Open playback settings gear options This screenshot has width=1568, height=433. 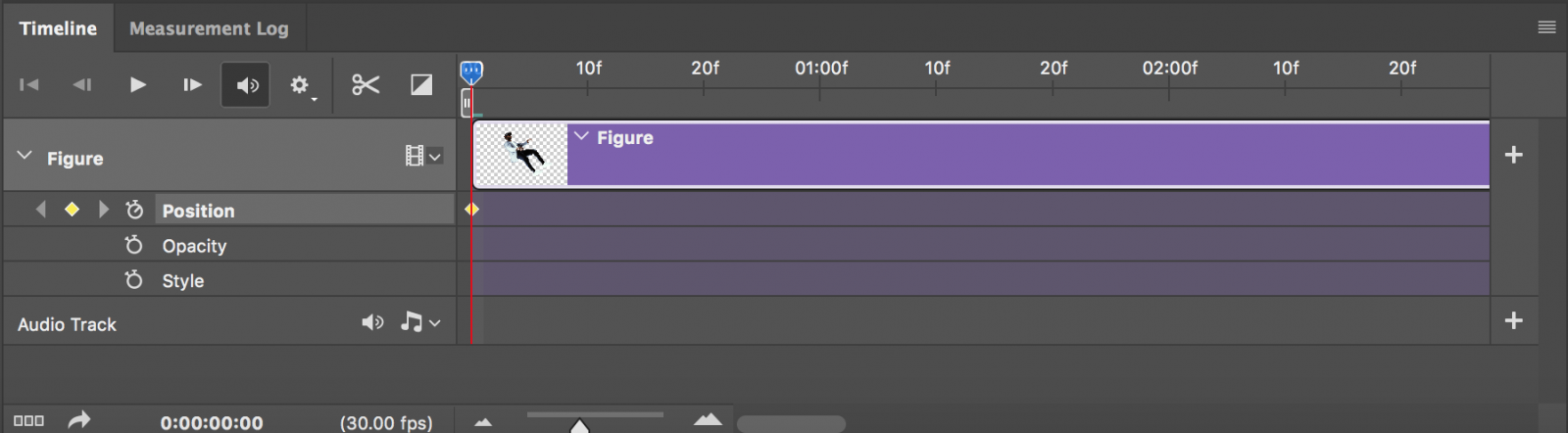click(x=302, y=86)
